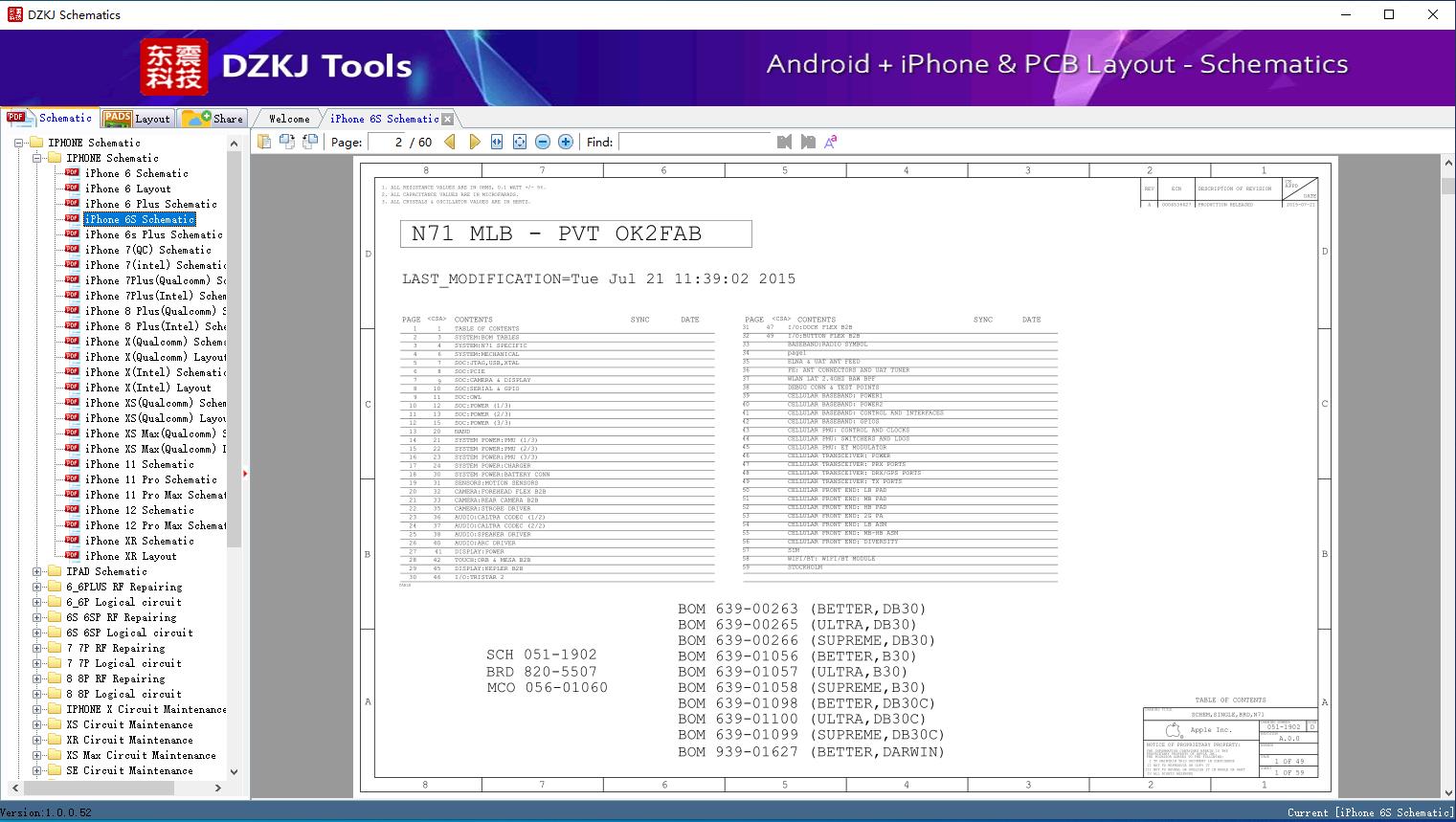This screenshot has height=822, width=1456.
Task: Open iPhone 6s Plus Schematic
Action: [x=154, y=234]
